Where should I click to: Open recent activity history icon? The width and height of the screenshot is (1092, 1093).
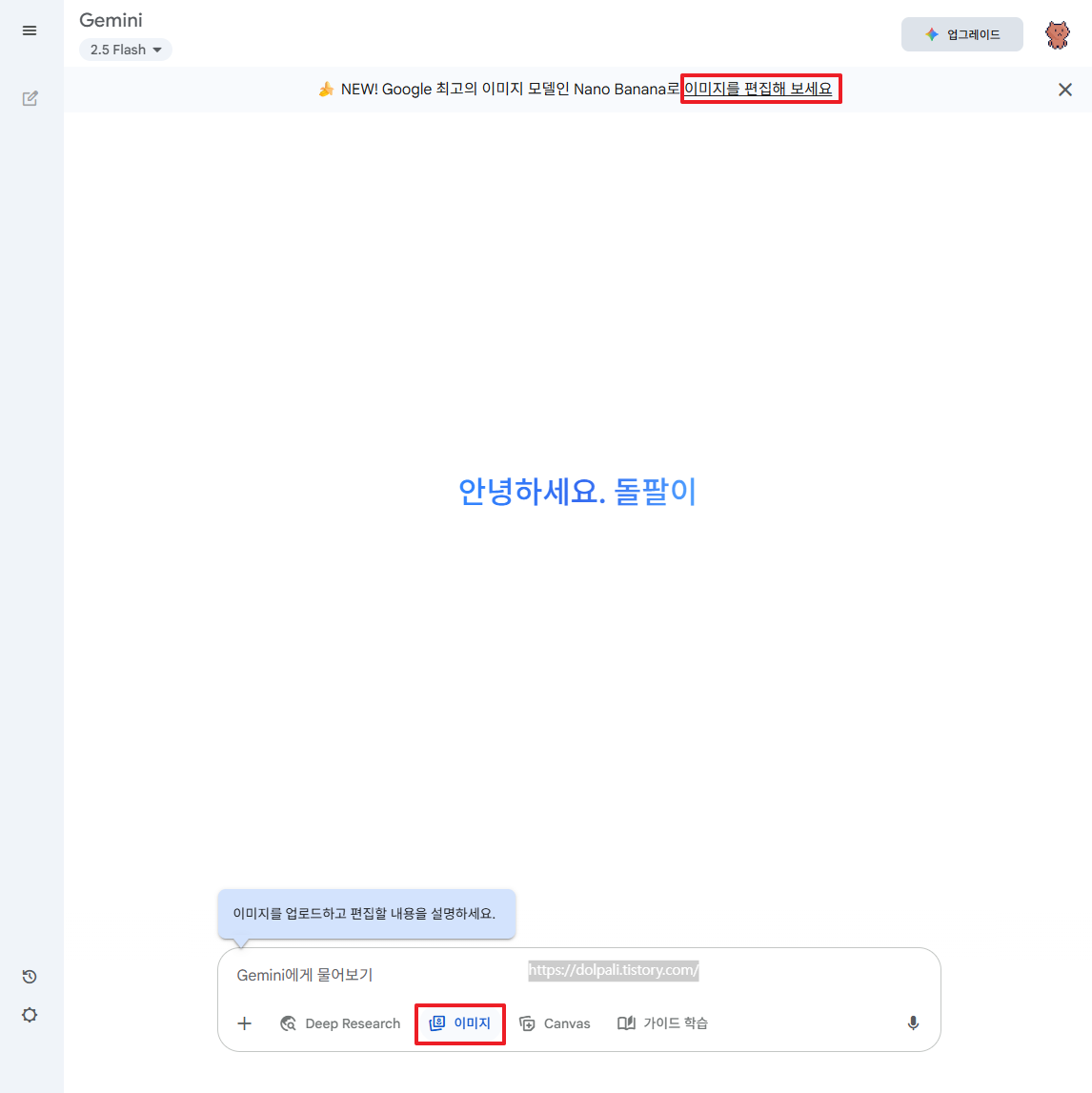click(x=29, y=976)
